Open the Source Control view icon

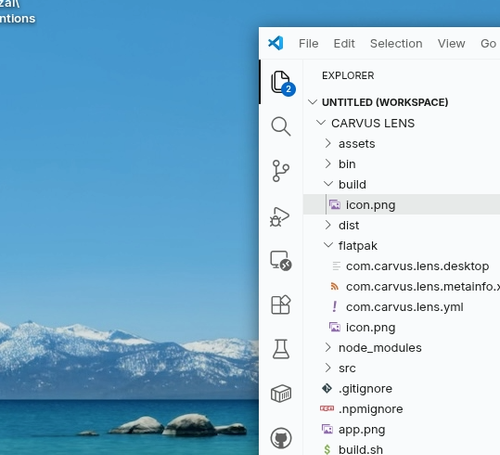point(281,171)
